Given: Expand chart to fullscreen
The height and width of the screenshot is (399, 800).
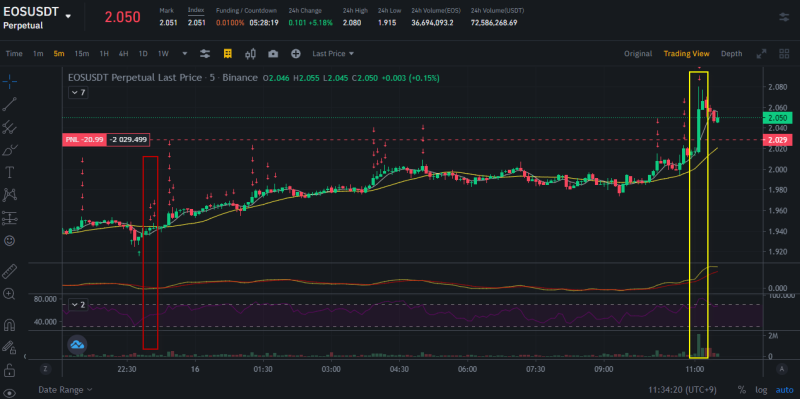Looking at the screenshot, I should (761, 54).
